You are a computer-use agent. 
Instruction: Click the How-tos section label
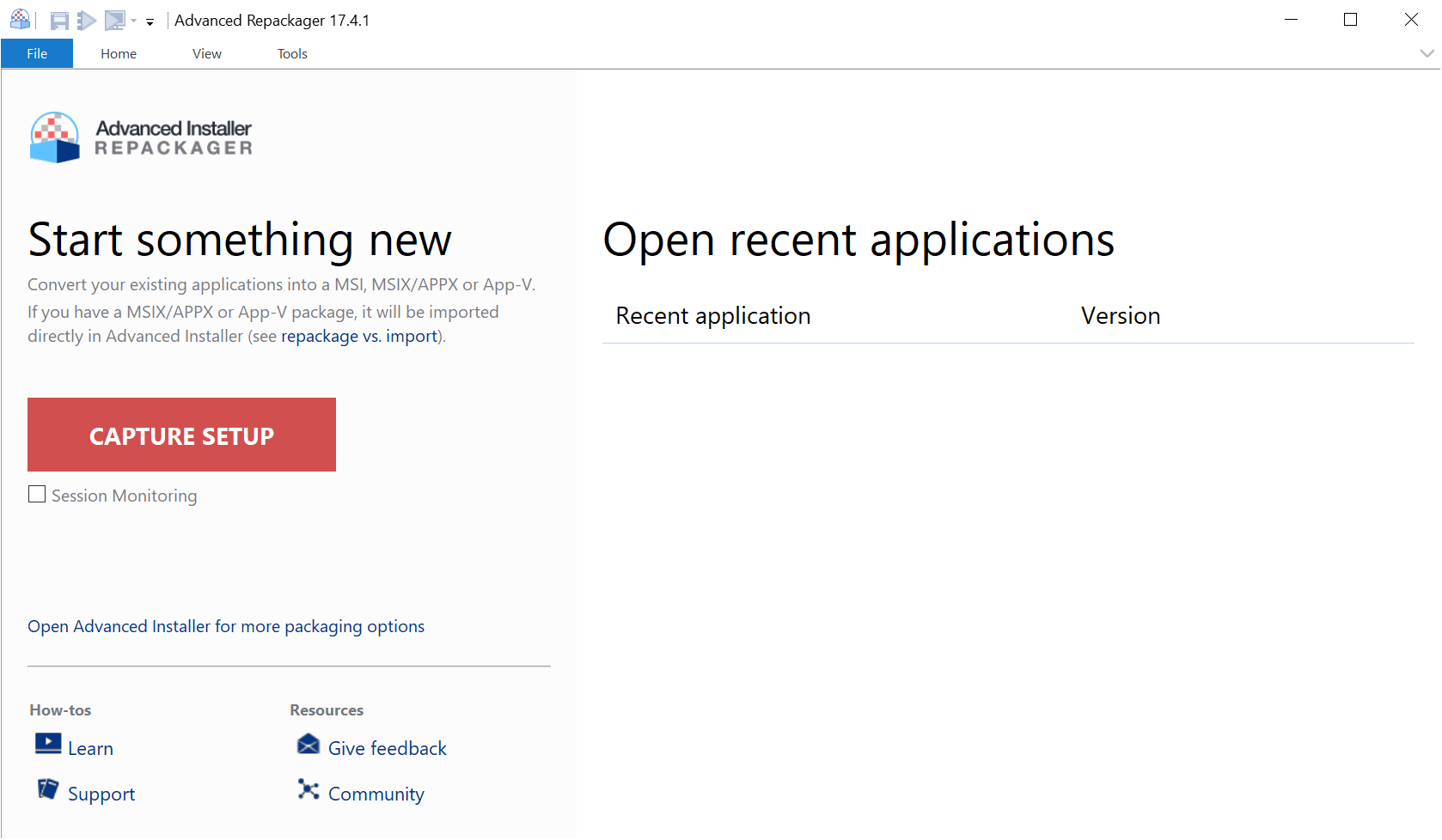60,710
